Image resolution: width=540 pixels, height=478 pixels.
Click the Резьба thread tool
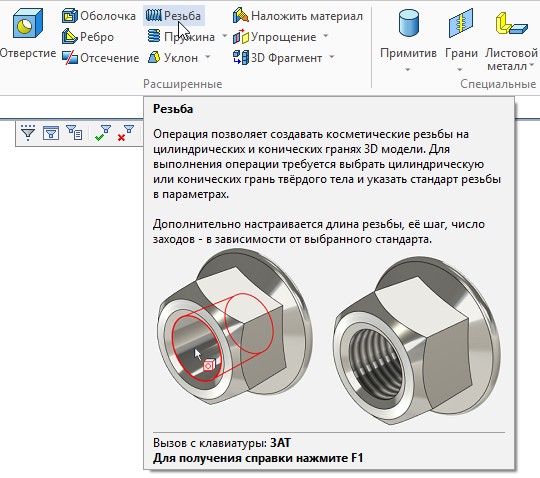tap(174, 15)
